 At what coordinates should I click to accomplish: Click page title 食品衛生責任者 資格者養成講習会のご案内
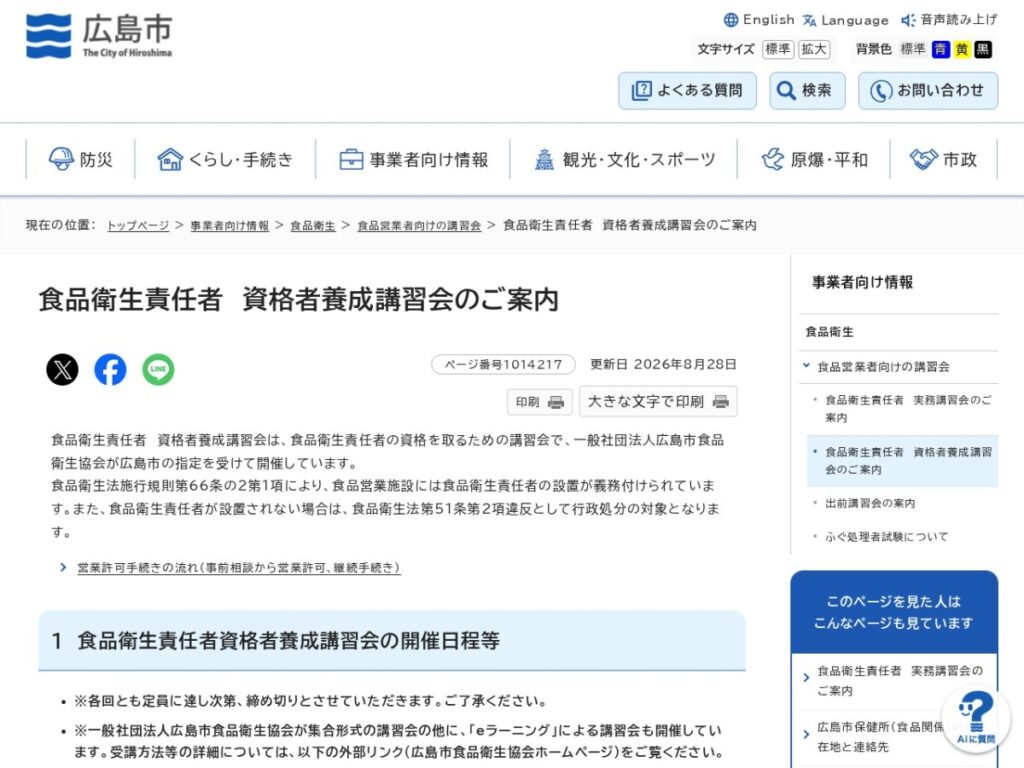pos(298,300)
